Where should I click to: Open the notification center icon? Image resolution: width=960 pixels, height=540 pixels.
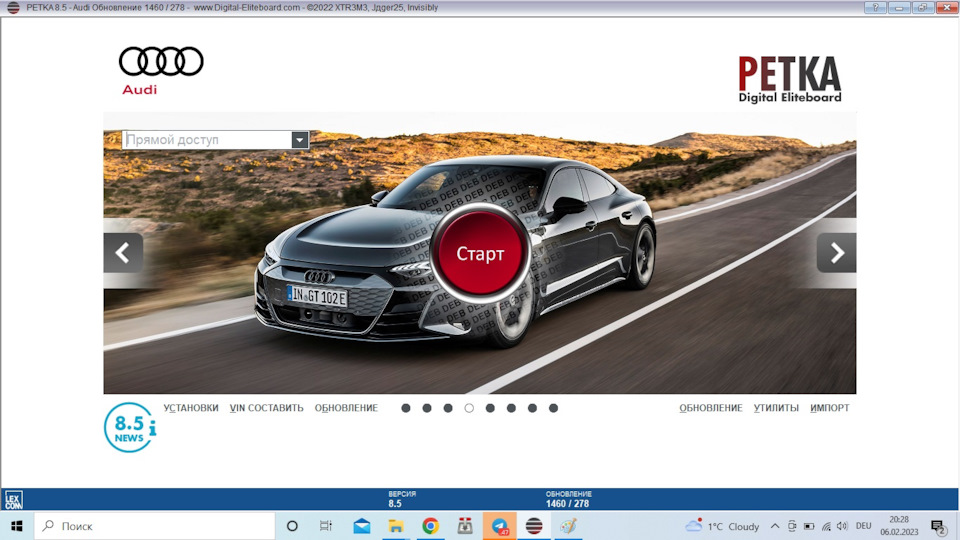(939, 526)
